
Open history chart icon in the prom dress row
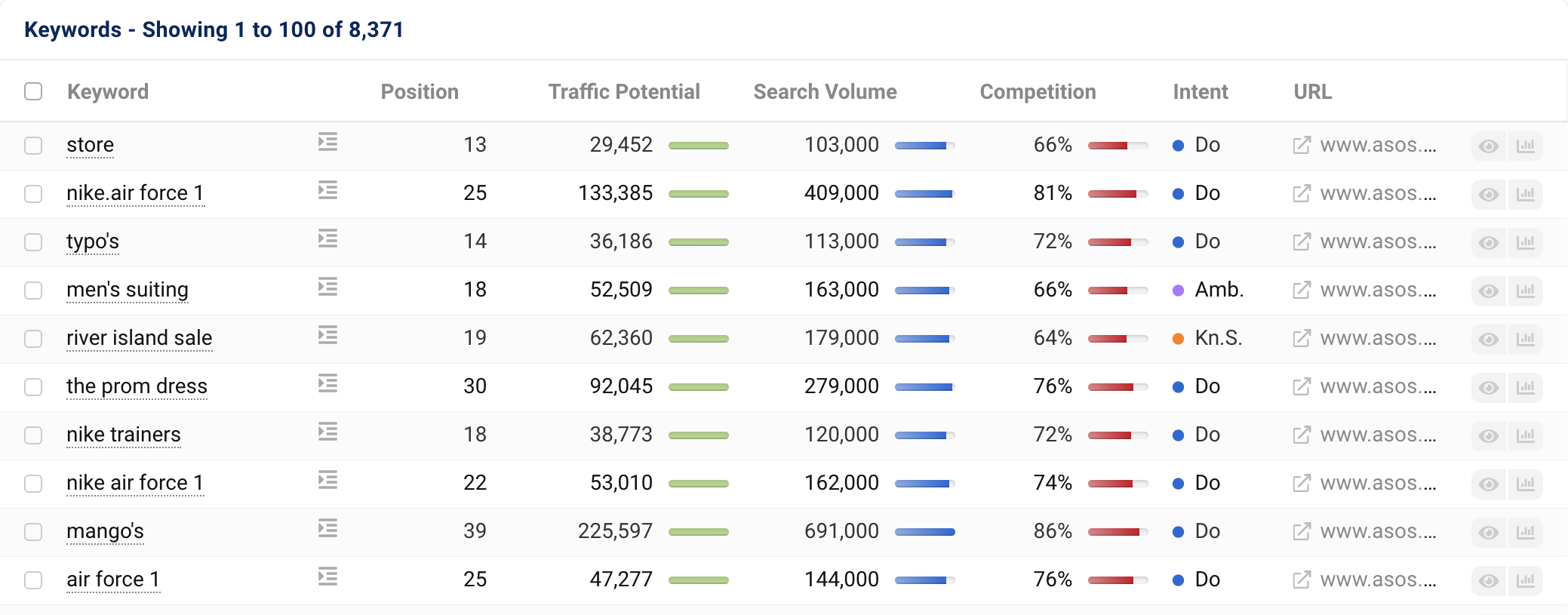tap(1525, 387)
